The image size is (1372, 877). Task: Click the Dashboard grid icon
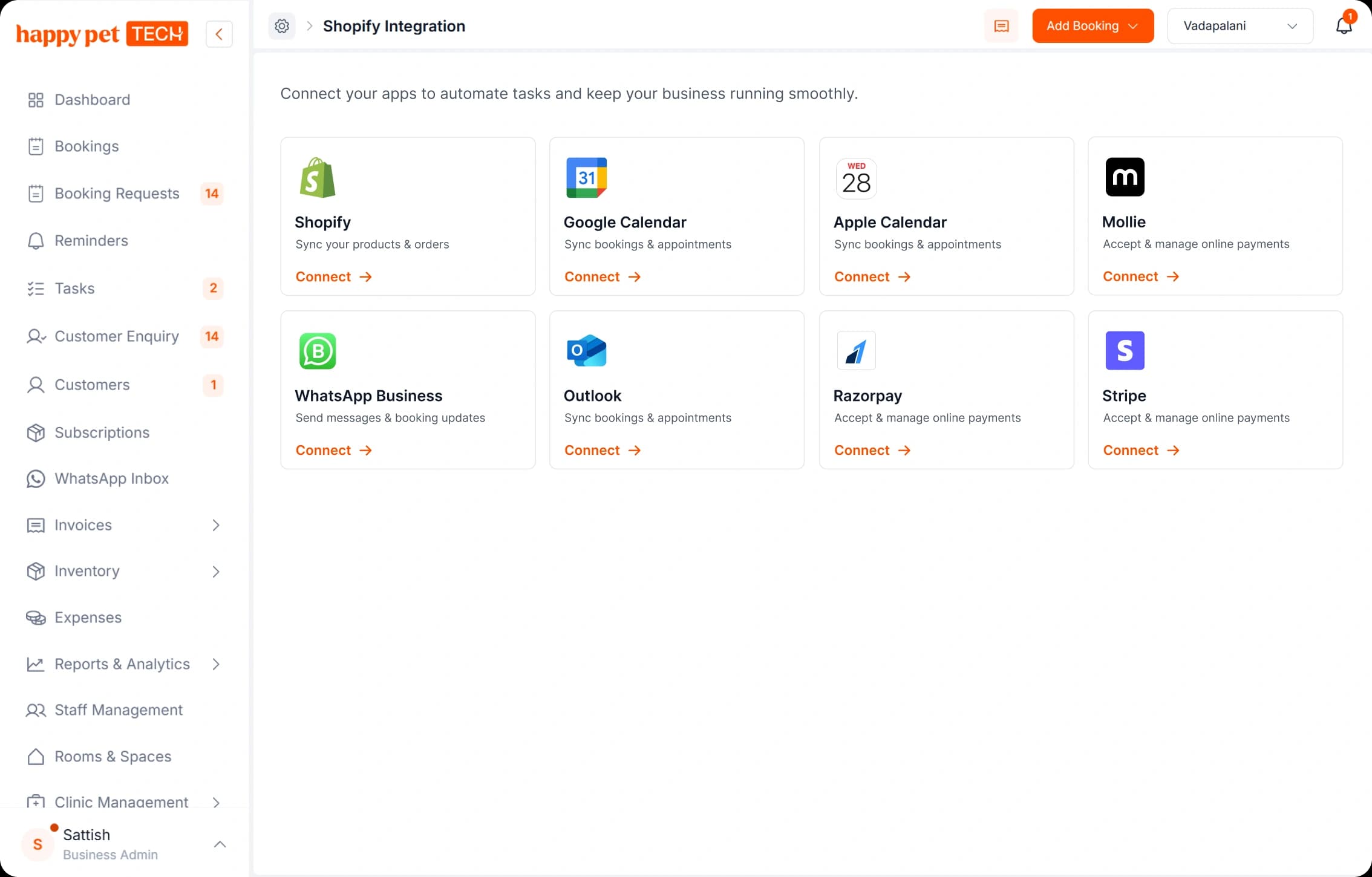(x=36, y=100)
